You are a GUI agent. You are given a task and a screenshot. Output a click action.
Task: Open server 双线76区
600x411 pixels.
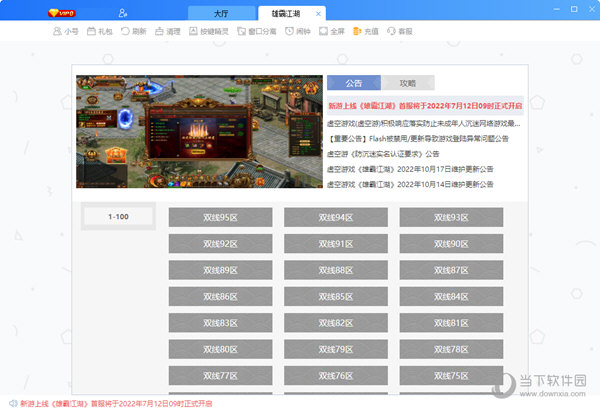(336, 376)
